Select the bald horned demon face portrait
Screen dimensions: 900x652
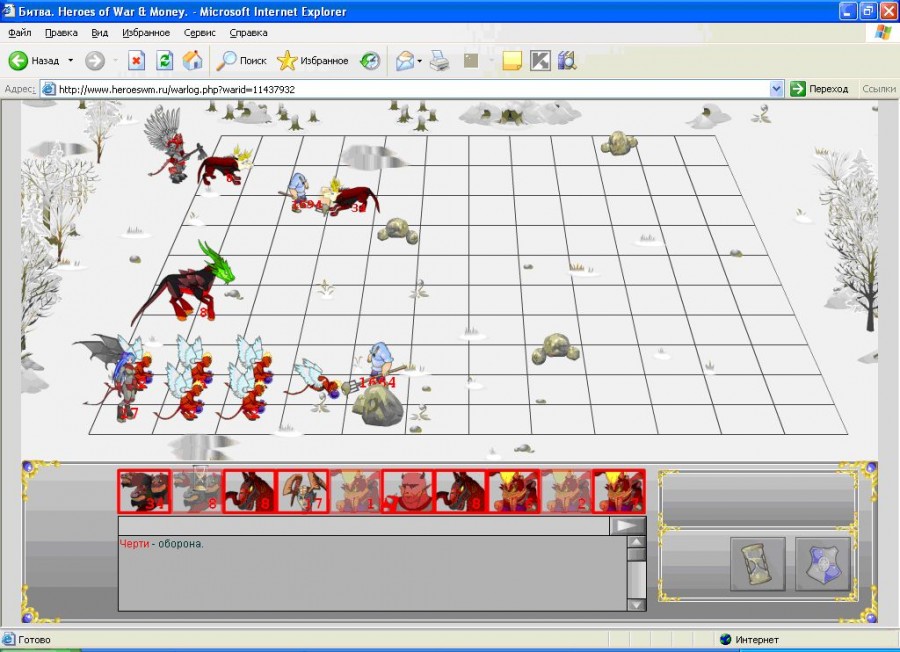408,491
